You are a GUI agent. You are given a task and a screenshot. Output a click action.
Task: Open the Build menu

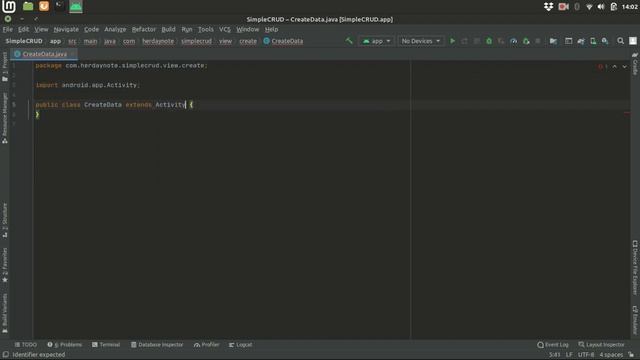click(168, 29)
